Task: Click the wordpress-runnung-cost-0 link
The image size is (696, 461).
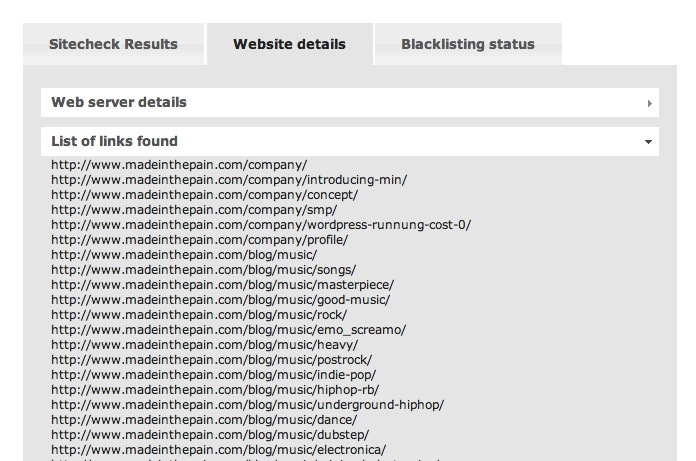Action: click(x=261, y=225)
